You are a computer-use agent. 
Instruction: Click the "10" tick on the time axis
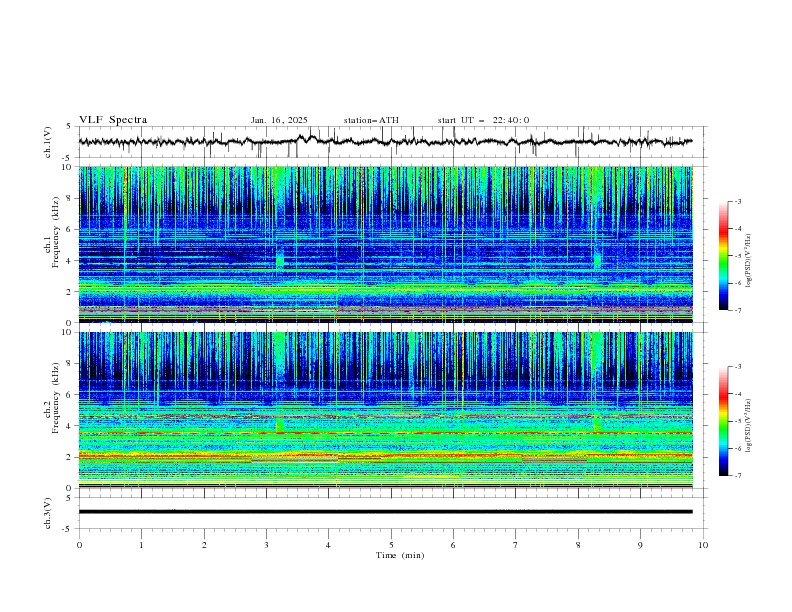[703, 545]
